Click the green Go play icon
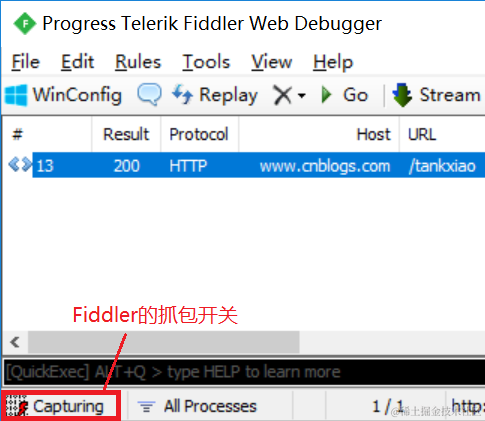Viewport: 485px width, 421px height. 326,95
